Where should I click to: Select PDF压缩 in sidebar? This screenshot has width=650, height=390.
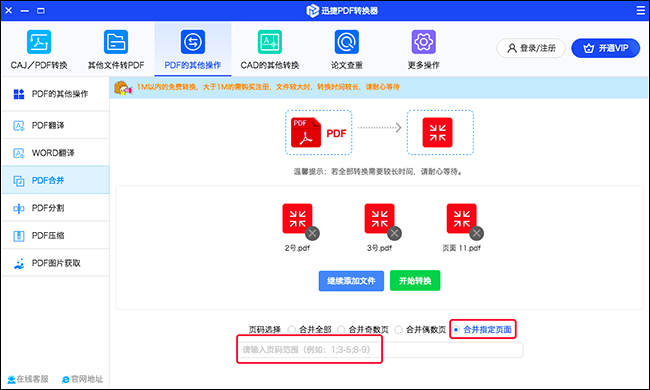[x=56, y=235]
